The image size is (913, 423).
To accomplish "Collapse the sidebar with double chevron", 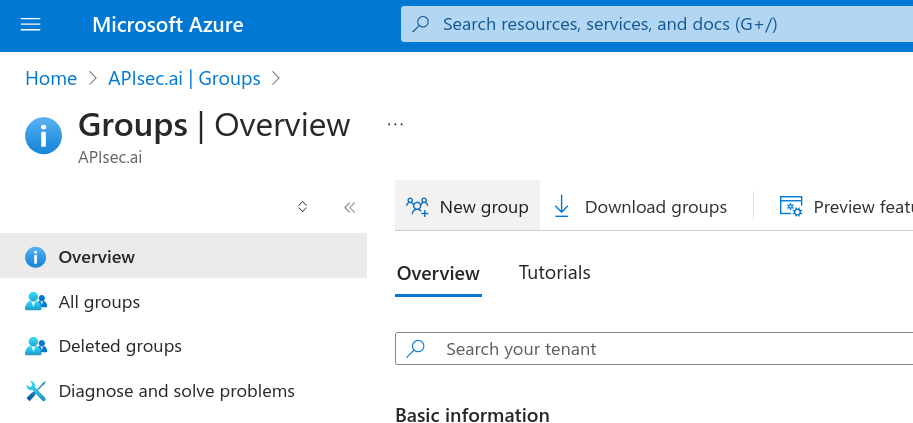I will [x=349, y=207].
